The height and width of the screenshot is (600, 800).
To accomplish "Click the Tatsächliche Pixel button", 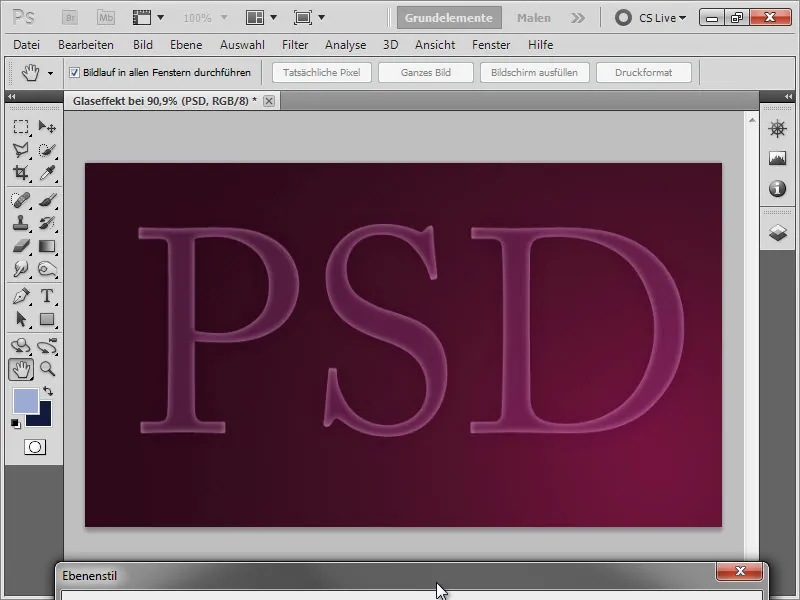I will (x=321, y=72).
